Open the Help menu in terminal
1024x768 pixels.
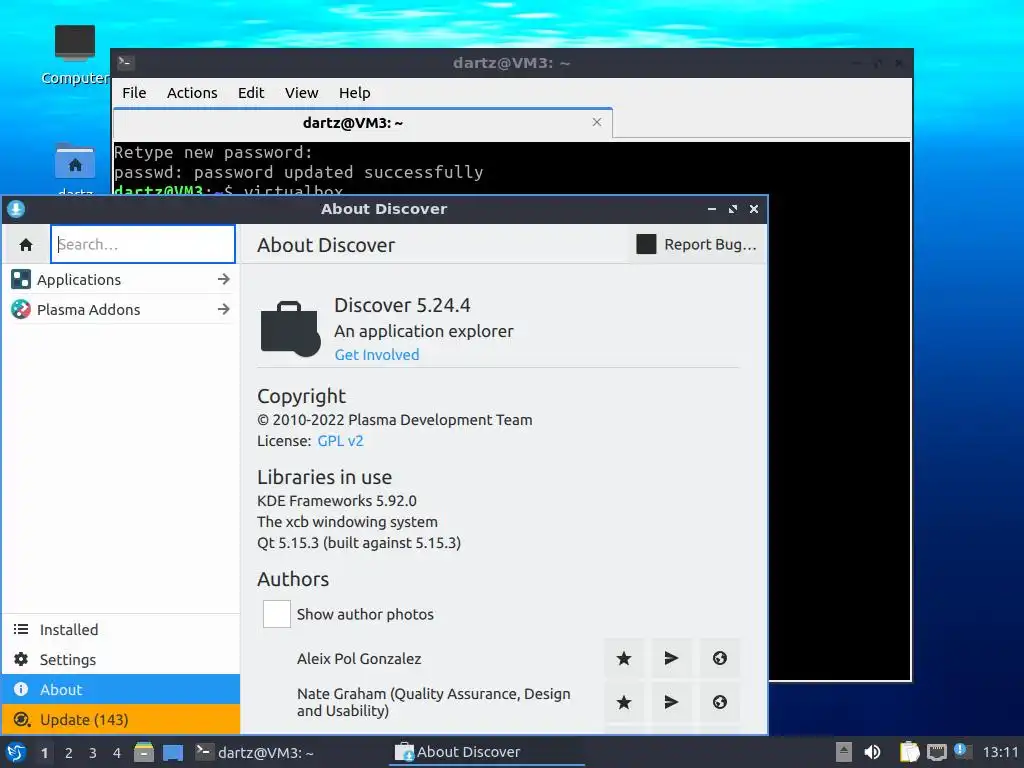click(355, 93)
